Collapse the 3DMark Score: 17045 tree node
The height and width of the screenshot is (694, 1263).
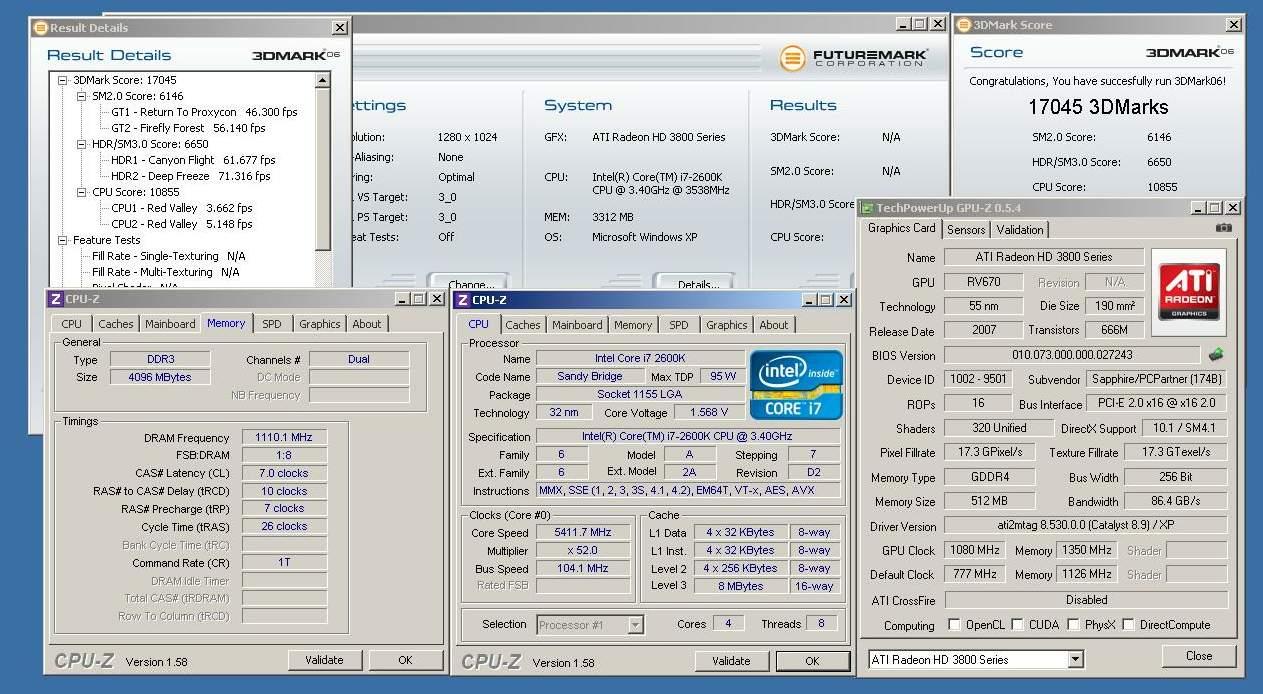62,80
